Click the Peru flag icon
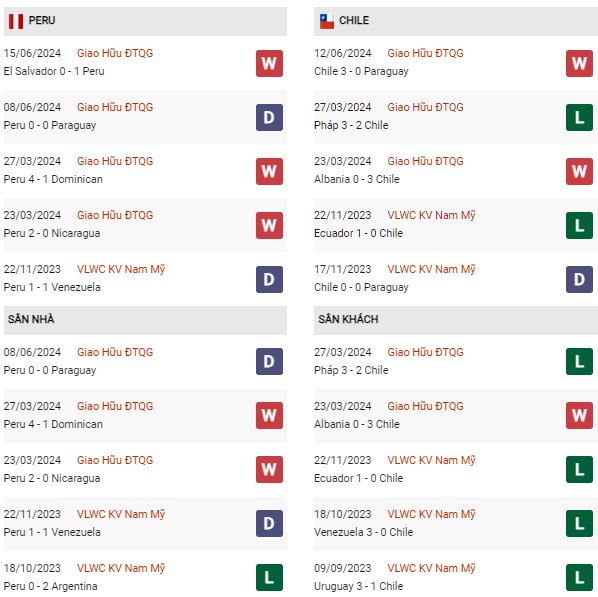598x597 pixels. coord(16,21)
